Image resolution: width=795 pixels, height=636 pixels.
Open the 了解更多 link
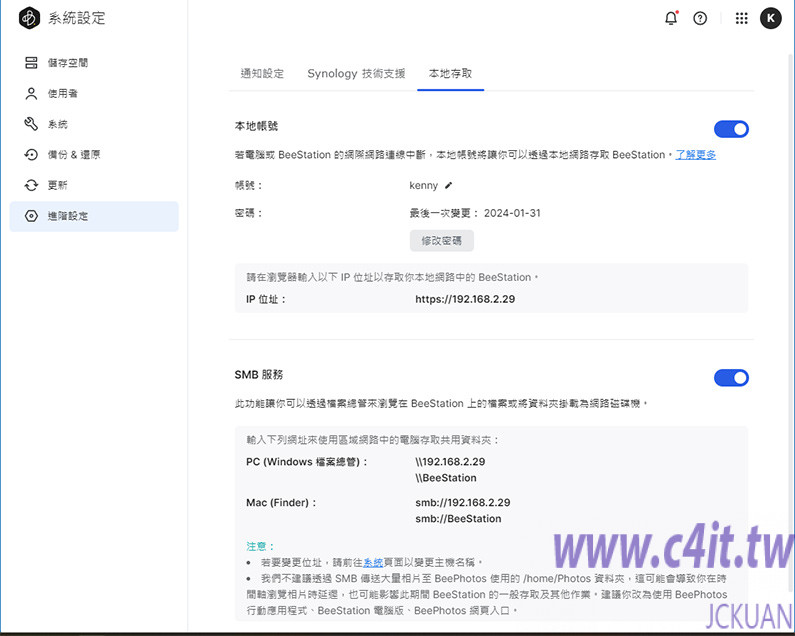[x=696, y=155]
